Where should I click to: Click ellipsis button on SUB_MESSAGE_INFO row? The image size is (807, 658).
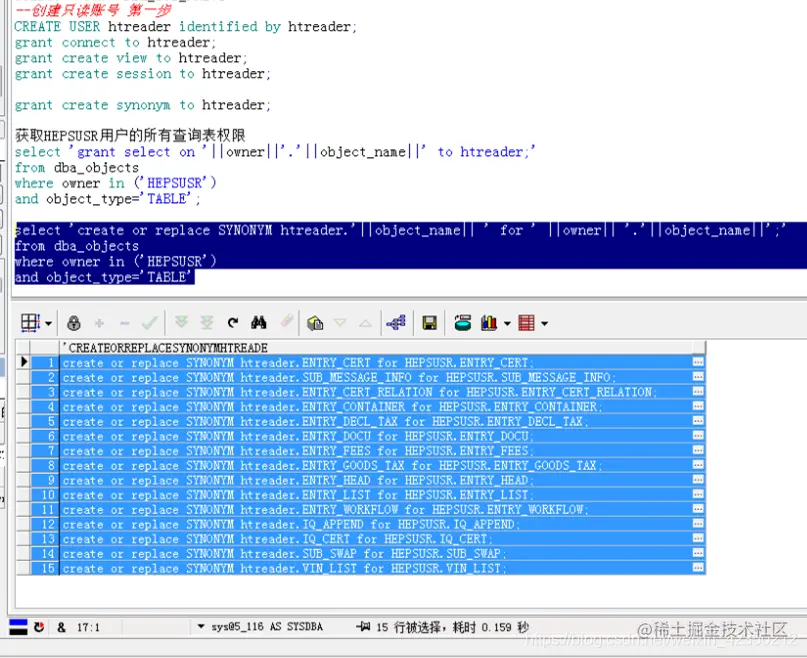coord(698,377)
